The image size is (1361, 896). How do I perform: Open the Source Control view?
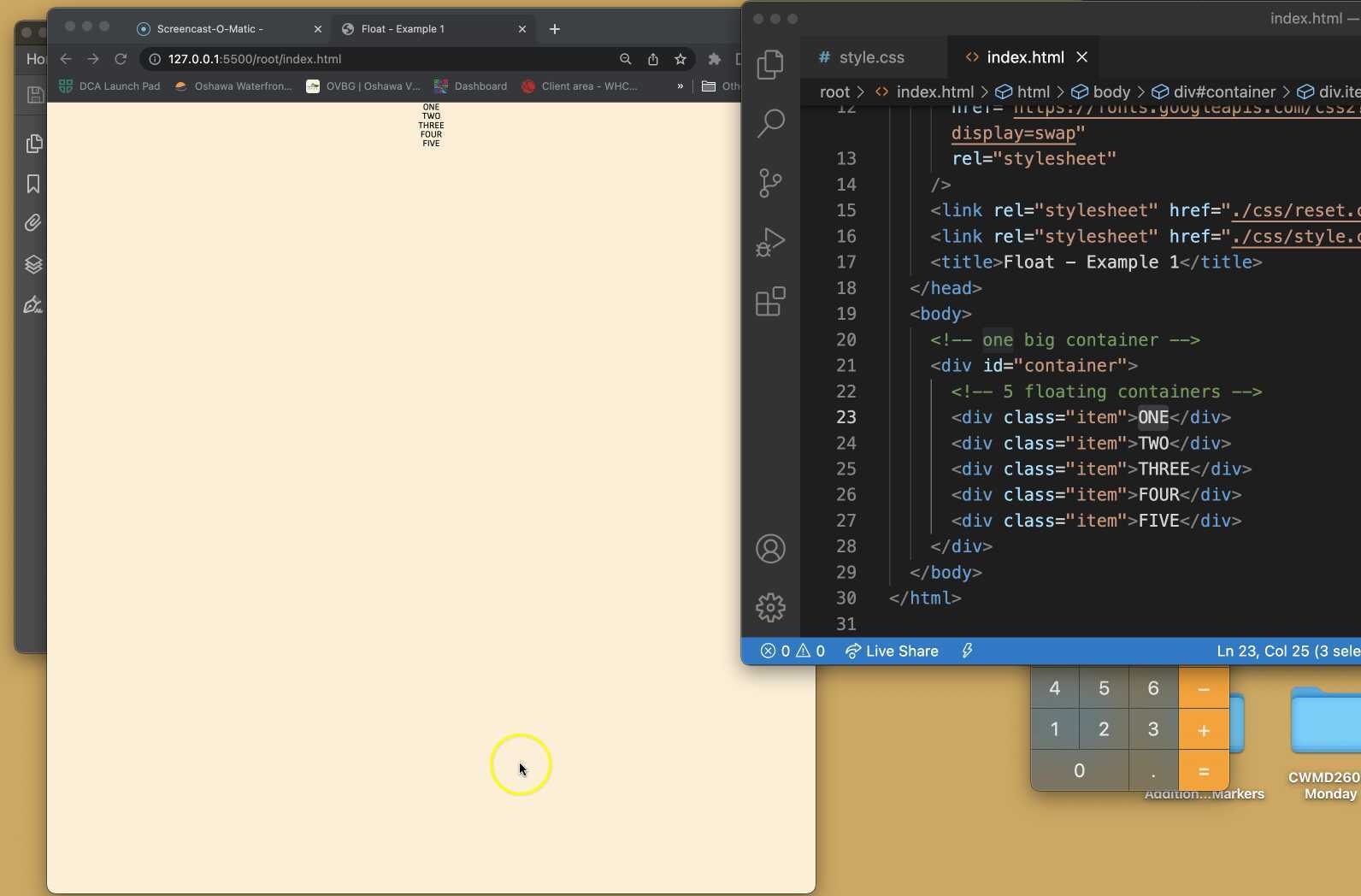click(x=770, y=183)
